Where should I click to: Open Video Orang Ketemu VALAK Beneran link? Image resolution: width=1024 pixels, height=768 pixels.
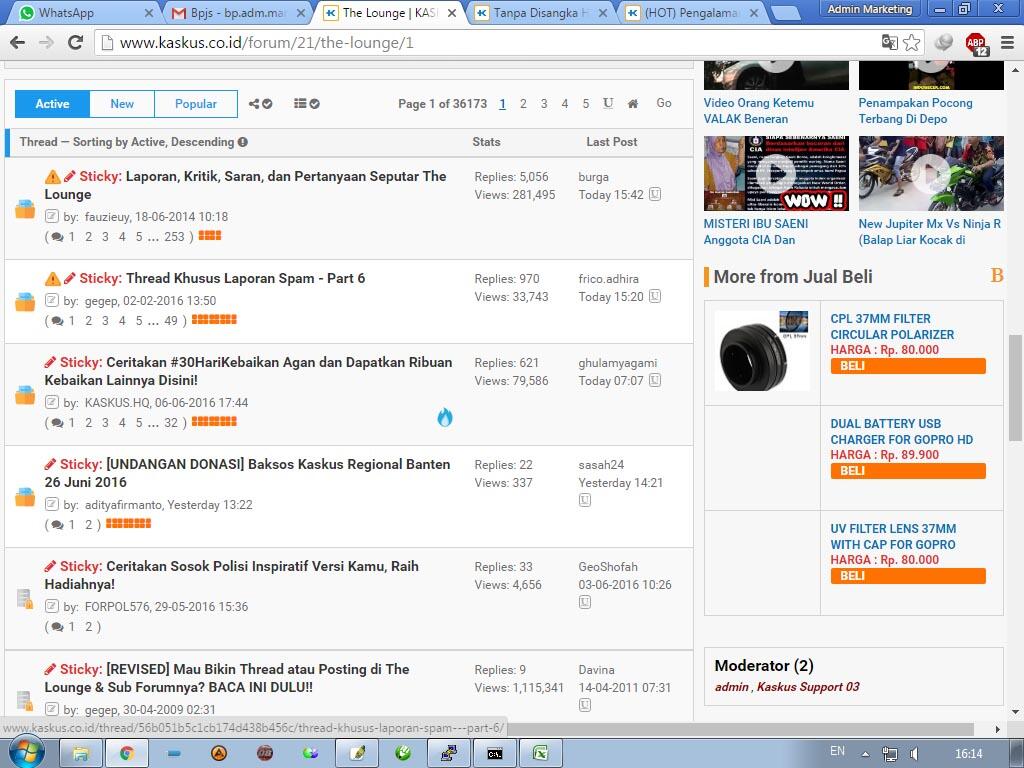click(x=758, y=111)
